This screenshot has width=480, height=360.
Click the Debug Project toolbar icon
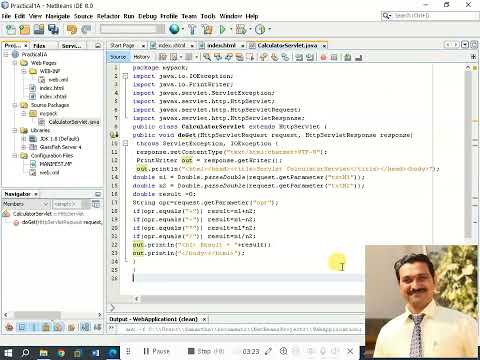[x=241, y=30]
